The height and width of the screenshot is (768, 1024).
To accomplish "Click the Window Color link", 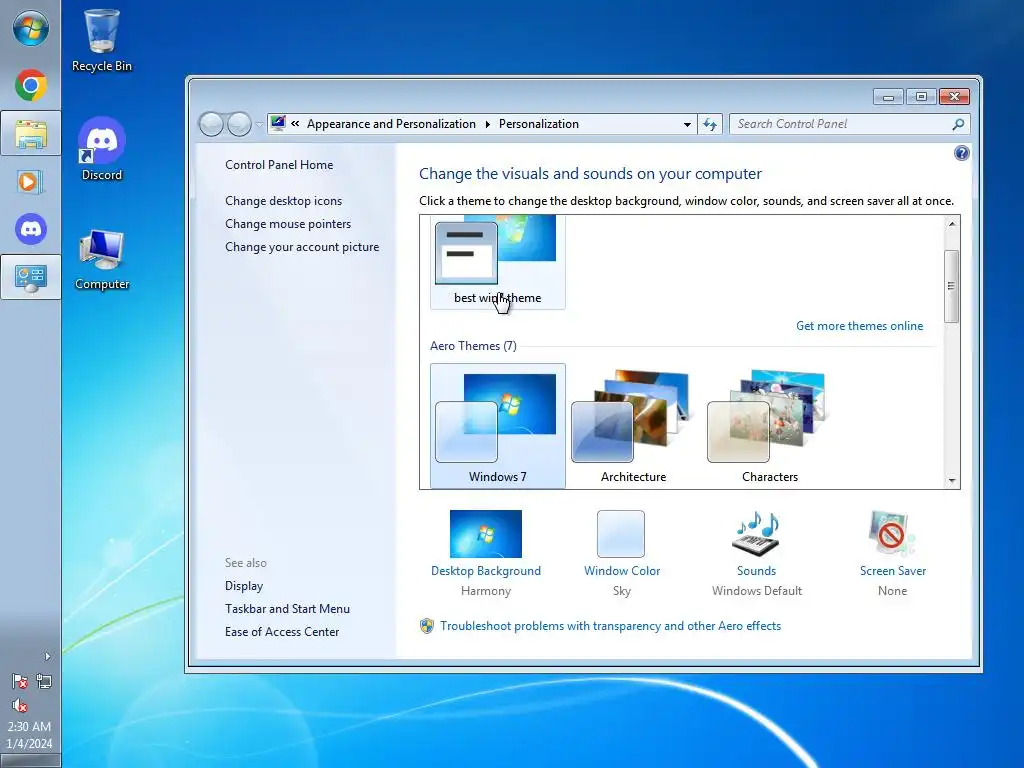I will coord(622,571).
